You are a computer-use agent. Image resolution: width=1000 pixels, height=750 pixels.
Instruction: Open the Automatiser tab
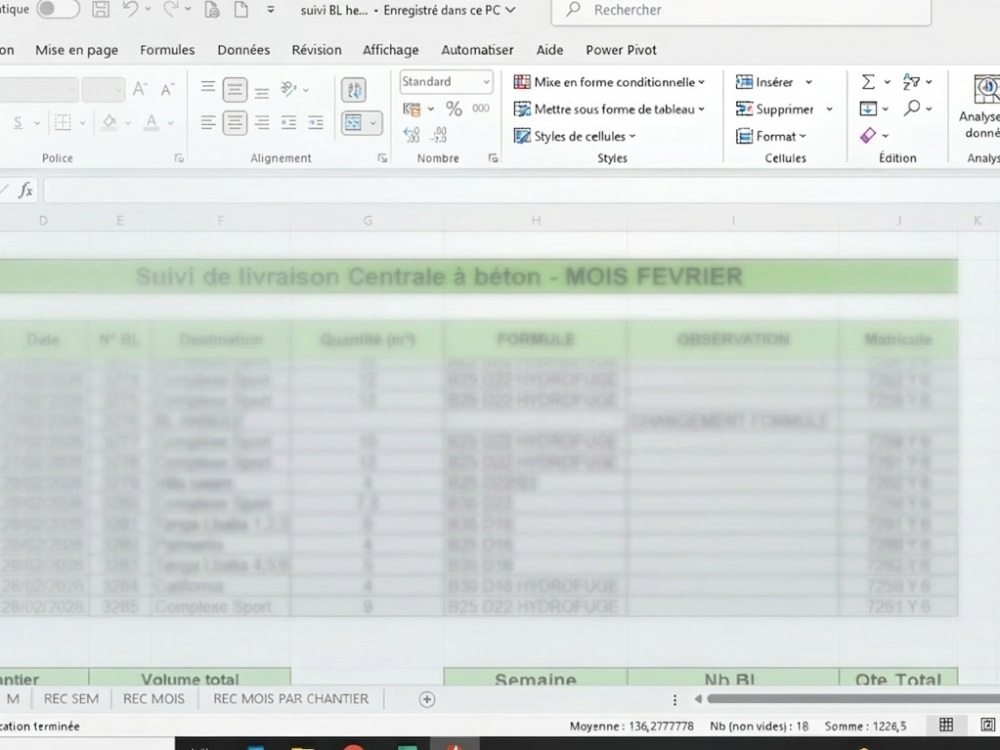point(477,50)
